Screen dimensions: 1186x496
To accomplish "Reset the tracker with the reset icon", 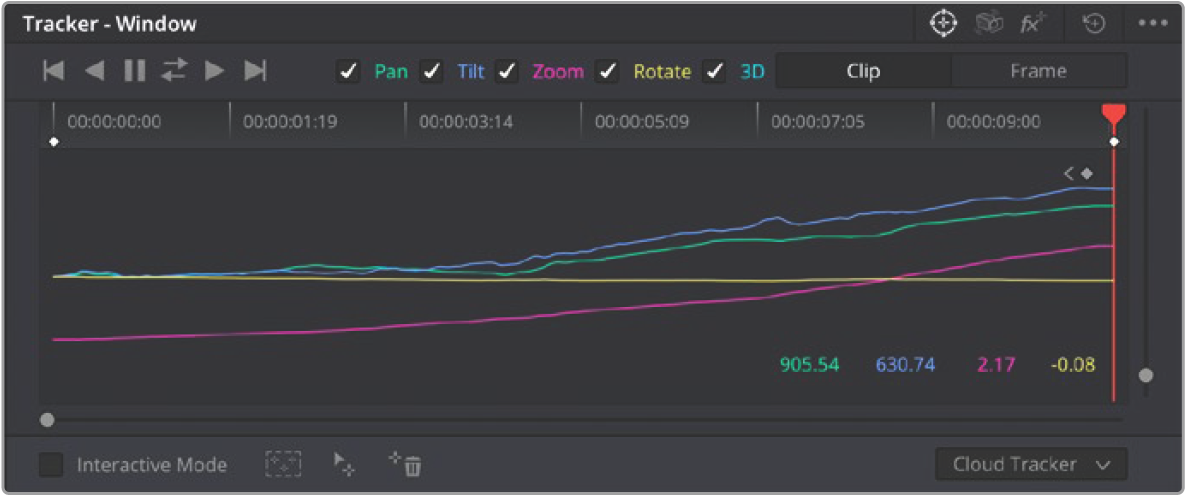I will [1094, 24].
